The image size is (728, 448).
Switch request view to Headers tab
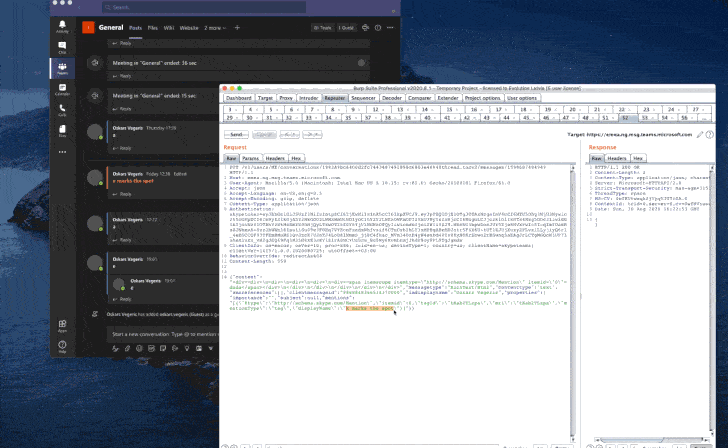[275, 158]
